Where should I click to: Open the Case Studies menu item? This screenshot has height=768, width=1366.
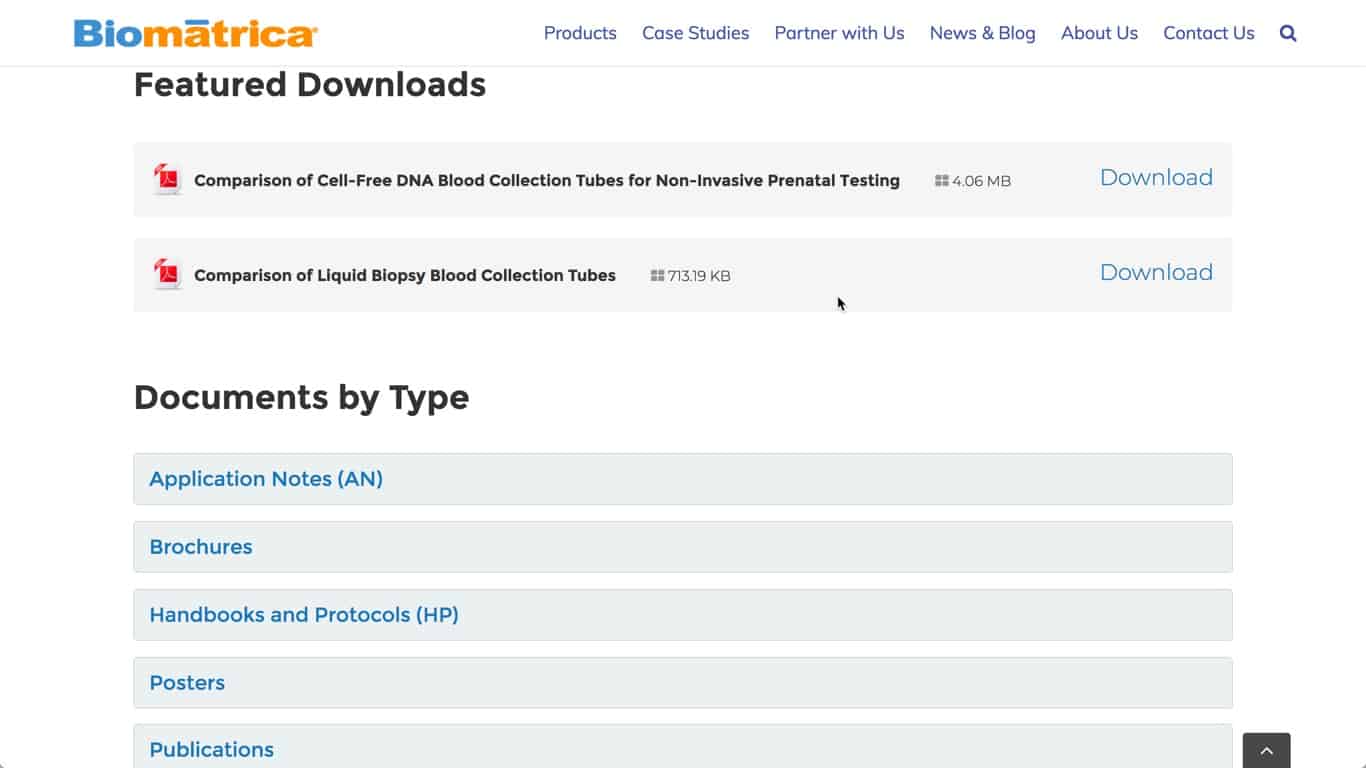[x=695, y=33]
